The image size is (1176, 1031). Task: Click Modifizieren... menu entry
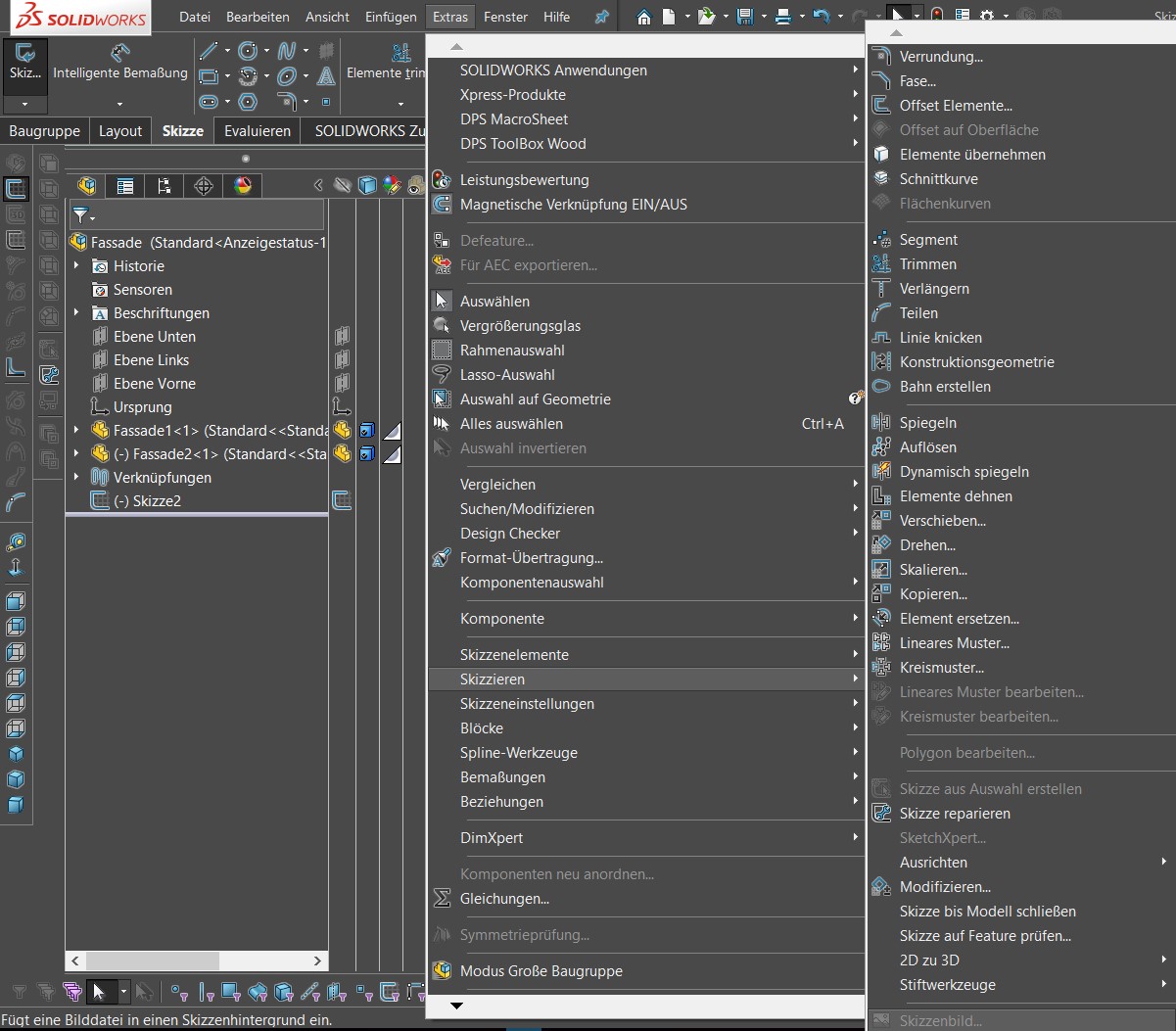[945, 887]
